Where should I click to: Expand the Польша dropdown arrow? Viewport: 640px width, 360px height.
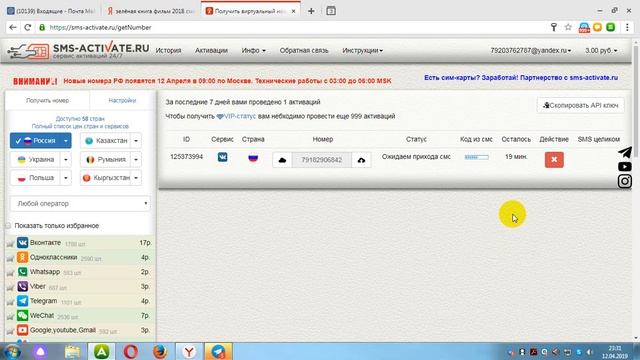(66, 178)
